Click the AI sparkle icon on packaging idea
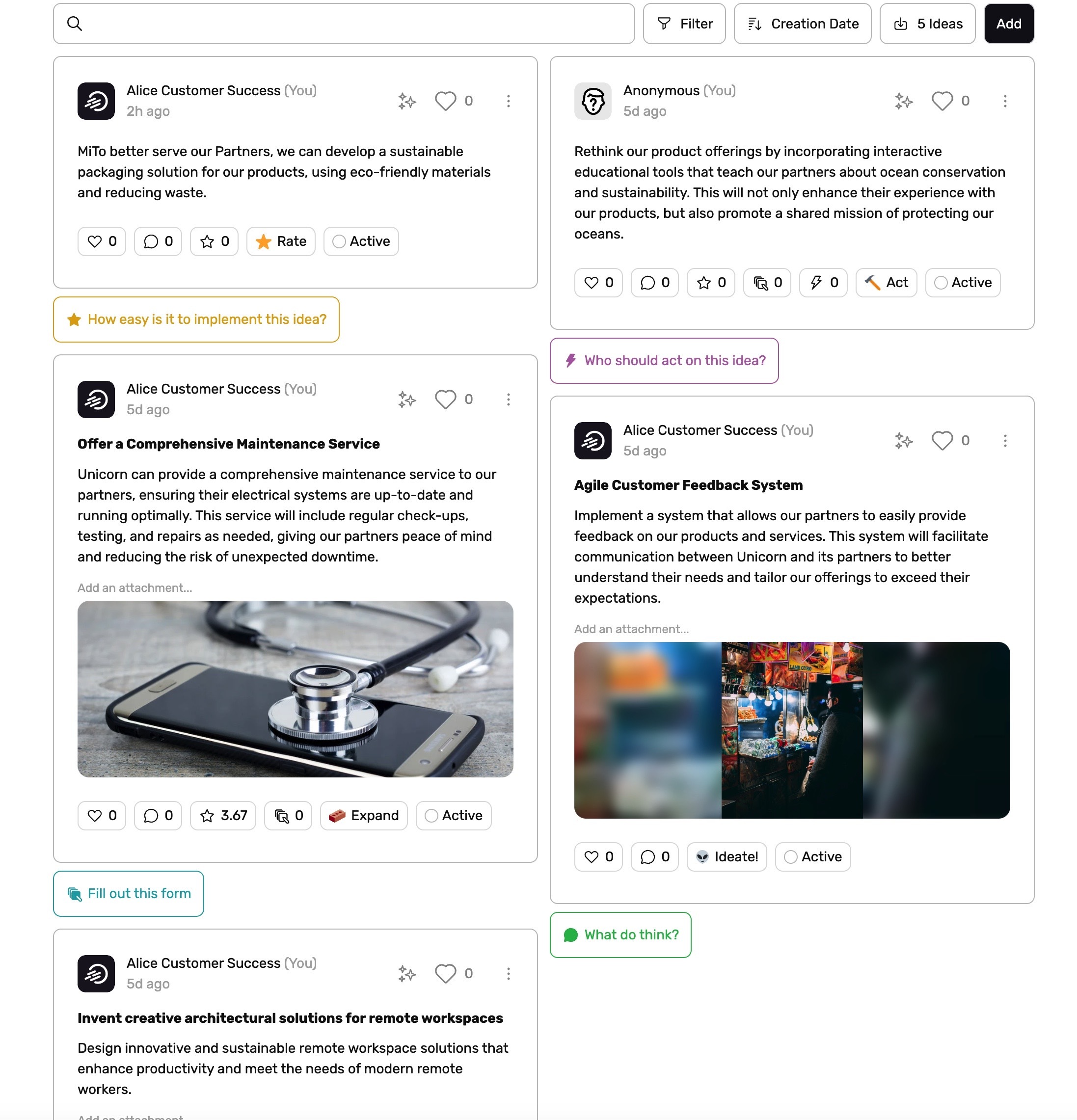This screenshot has width=1077, height=1120. pos(407,101)
